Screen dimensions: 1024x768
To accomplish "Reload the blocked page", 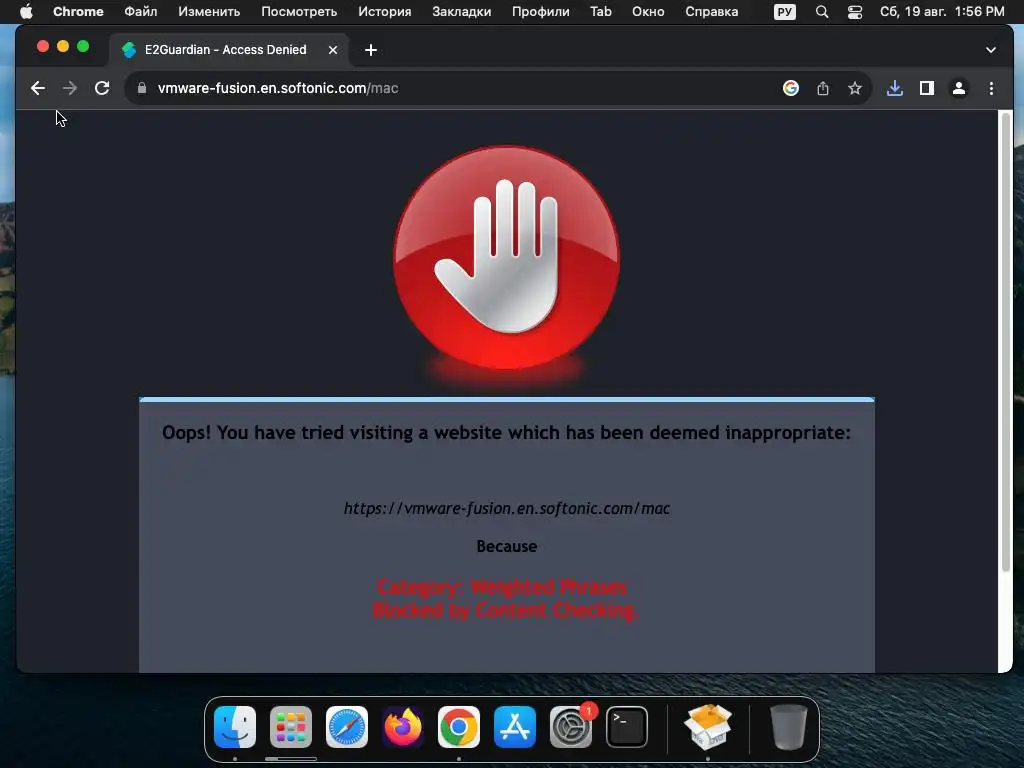I will (102, 88).
